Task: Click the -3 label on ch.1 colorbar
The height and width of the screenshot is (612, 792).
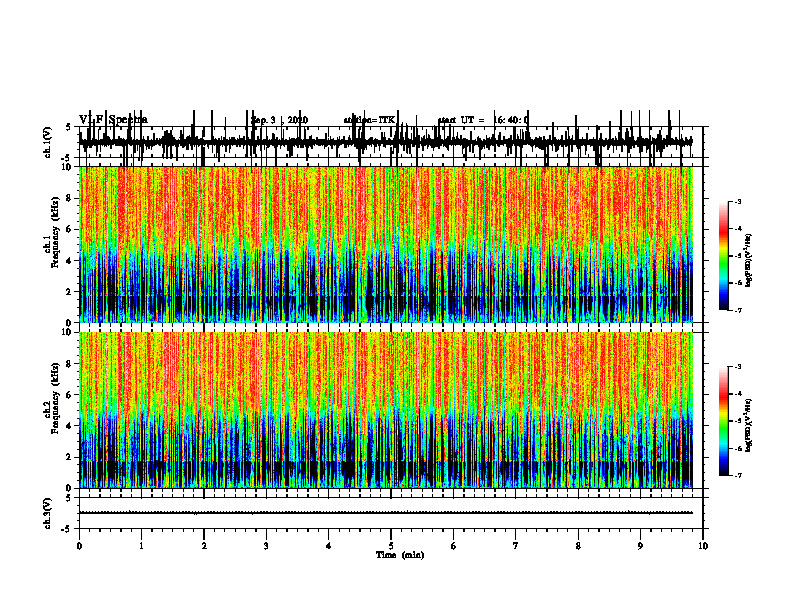Action: point(738,201)
